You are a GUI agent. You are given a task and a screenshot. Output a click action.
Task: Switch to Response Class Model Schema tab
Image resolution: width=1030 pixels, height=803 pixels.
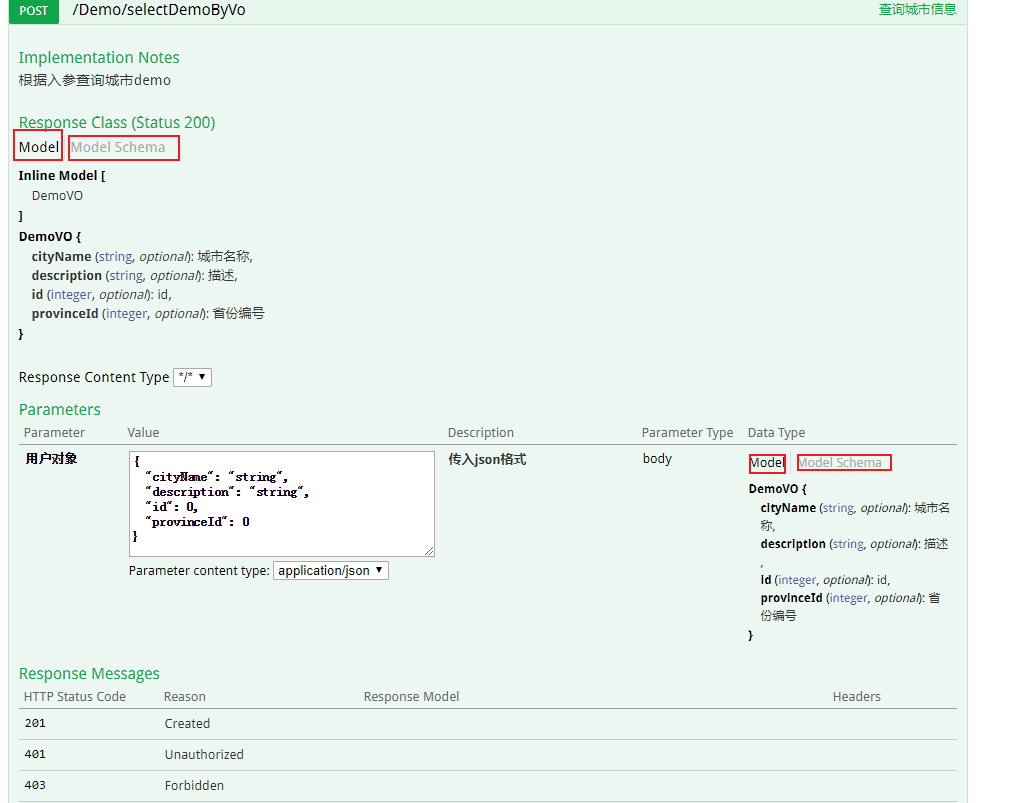coord(118,147)
